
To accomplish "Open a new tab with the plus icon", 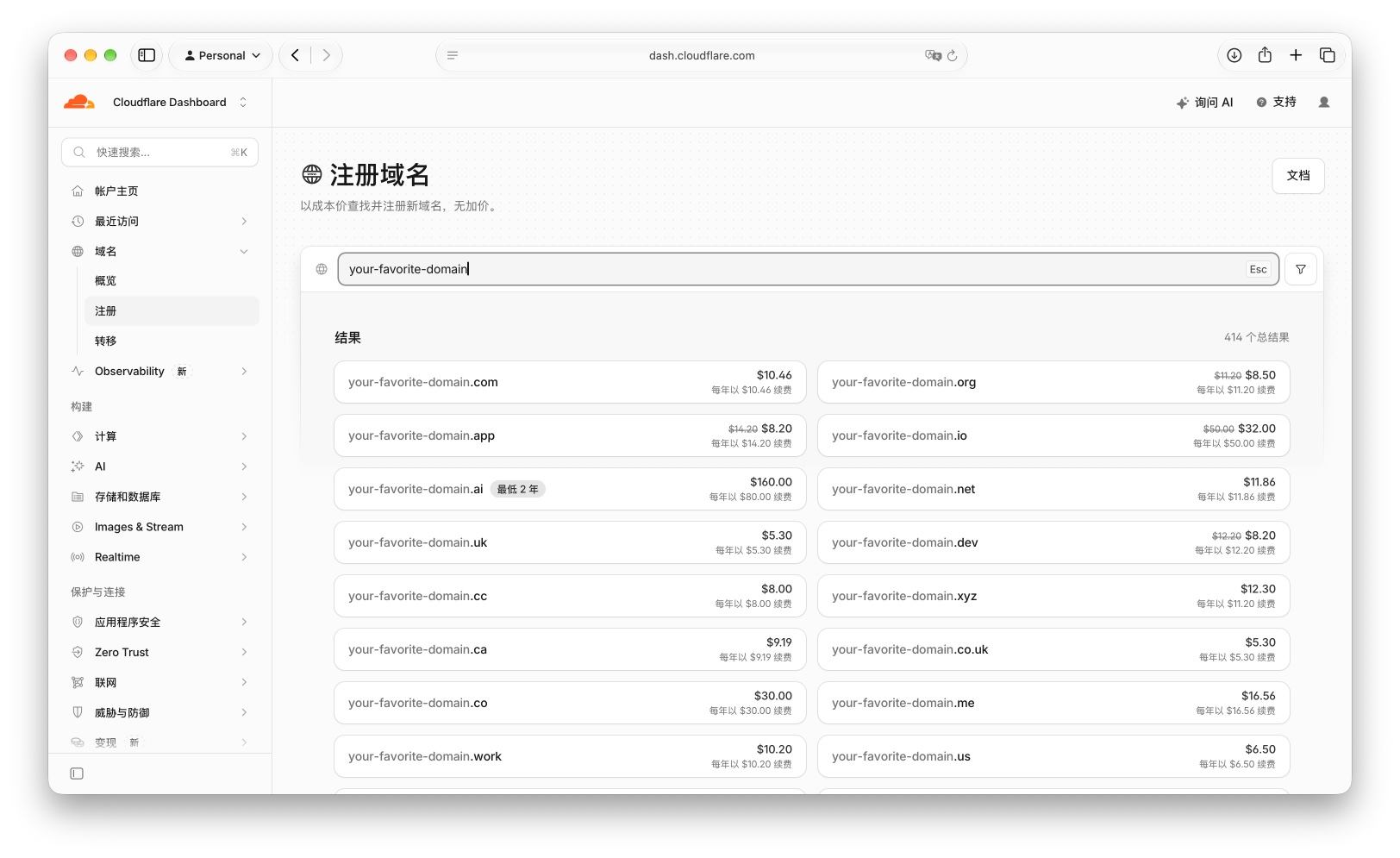I will 1296,55.
